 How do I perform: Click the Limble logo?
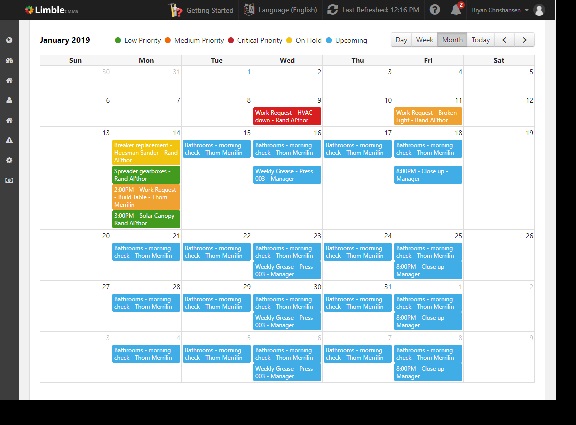pyautogui.click(x=51, y=10)
